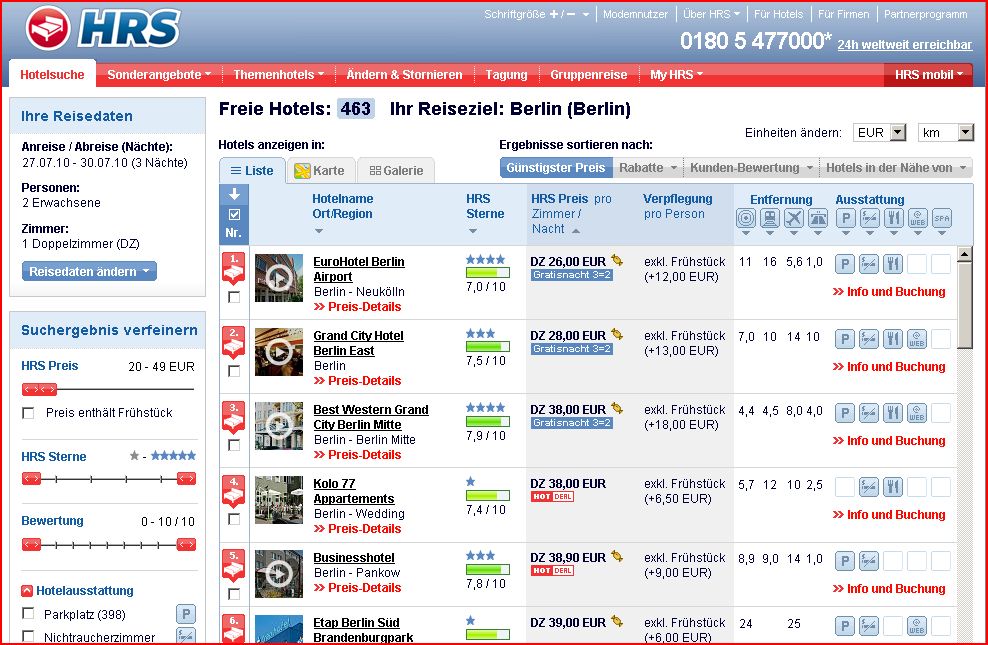Click number 1 bed marker icon
Viewport: 988px width, 645px height.
[x=234, y=268]
